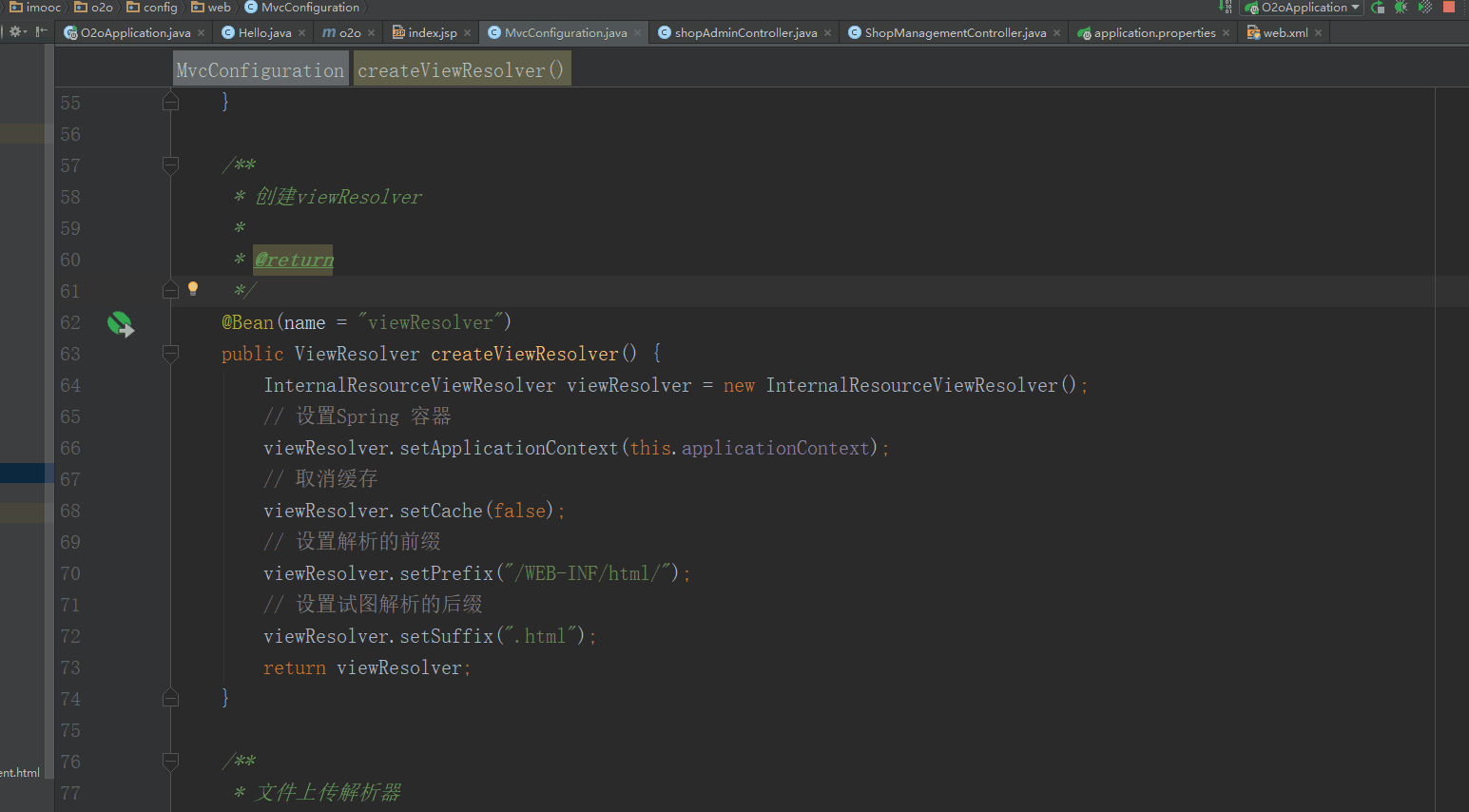Click the o2o breadcrumb folder
Screen dimensions: 1469x812
tap(94, 7)
